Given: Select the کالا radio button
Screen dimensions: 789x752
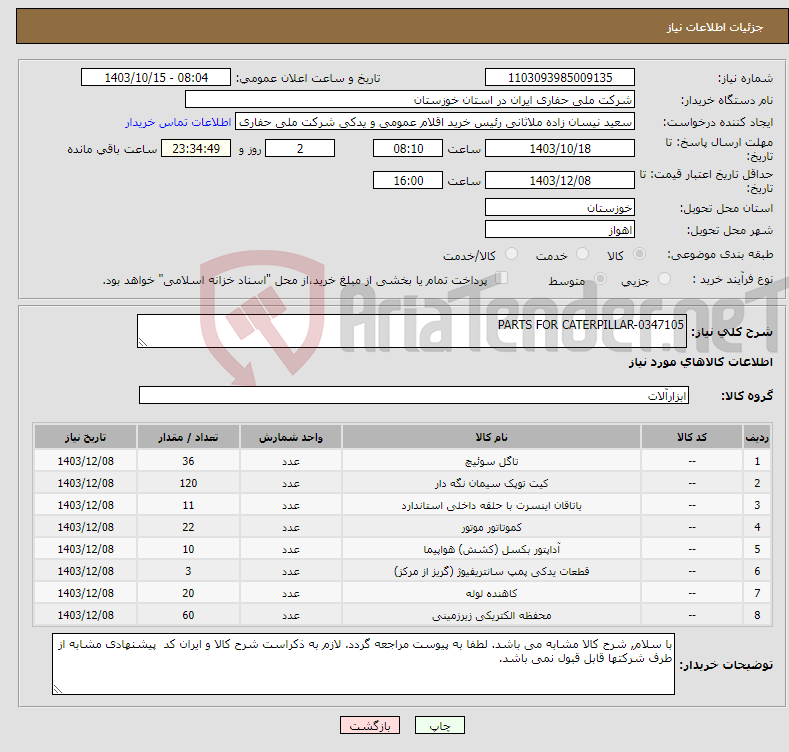Looking at the screenshot, I should click(x=639, y=254).
